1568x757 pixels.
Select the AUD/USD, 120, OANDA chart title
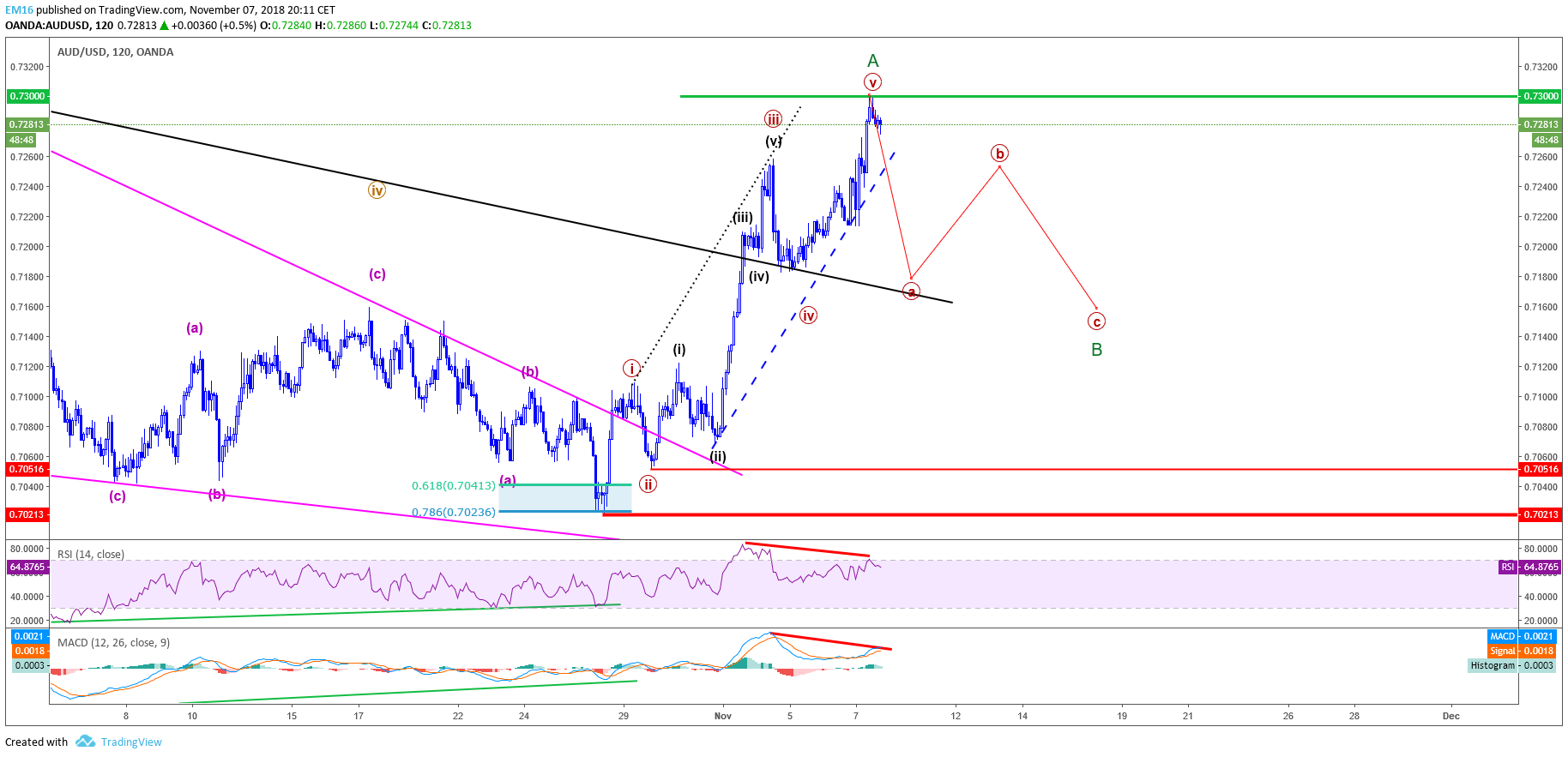point(115,51)
